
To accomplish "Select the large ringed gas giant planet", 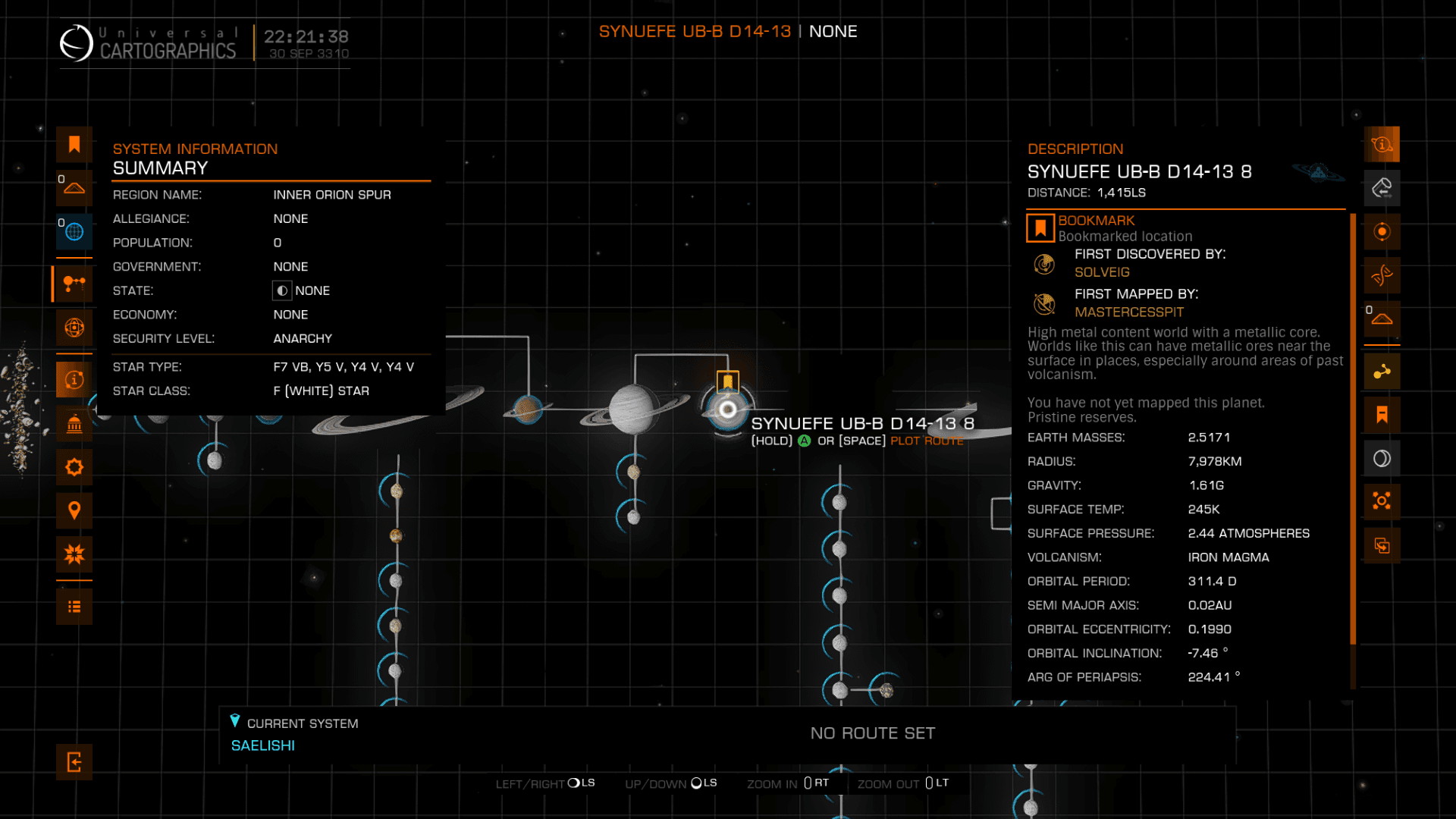I will 632,410.
